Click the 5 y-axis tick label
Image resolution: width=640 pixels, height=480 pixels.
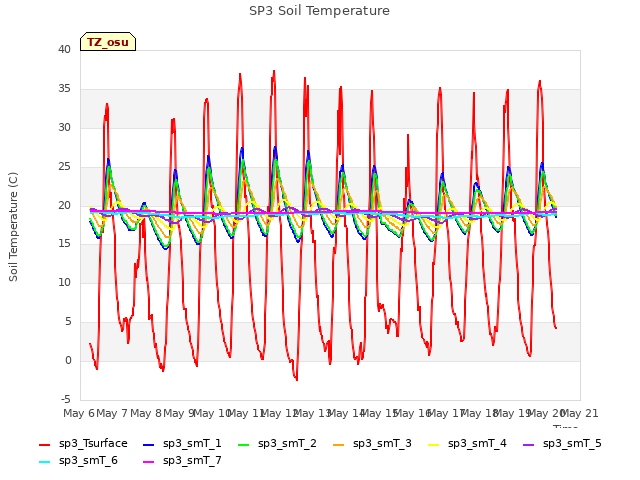click(x=68, y=322)
